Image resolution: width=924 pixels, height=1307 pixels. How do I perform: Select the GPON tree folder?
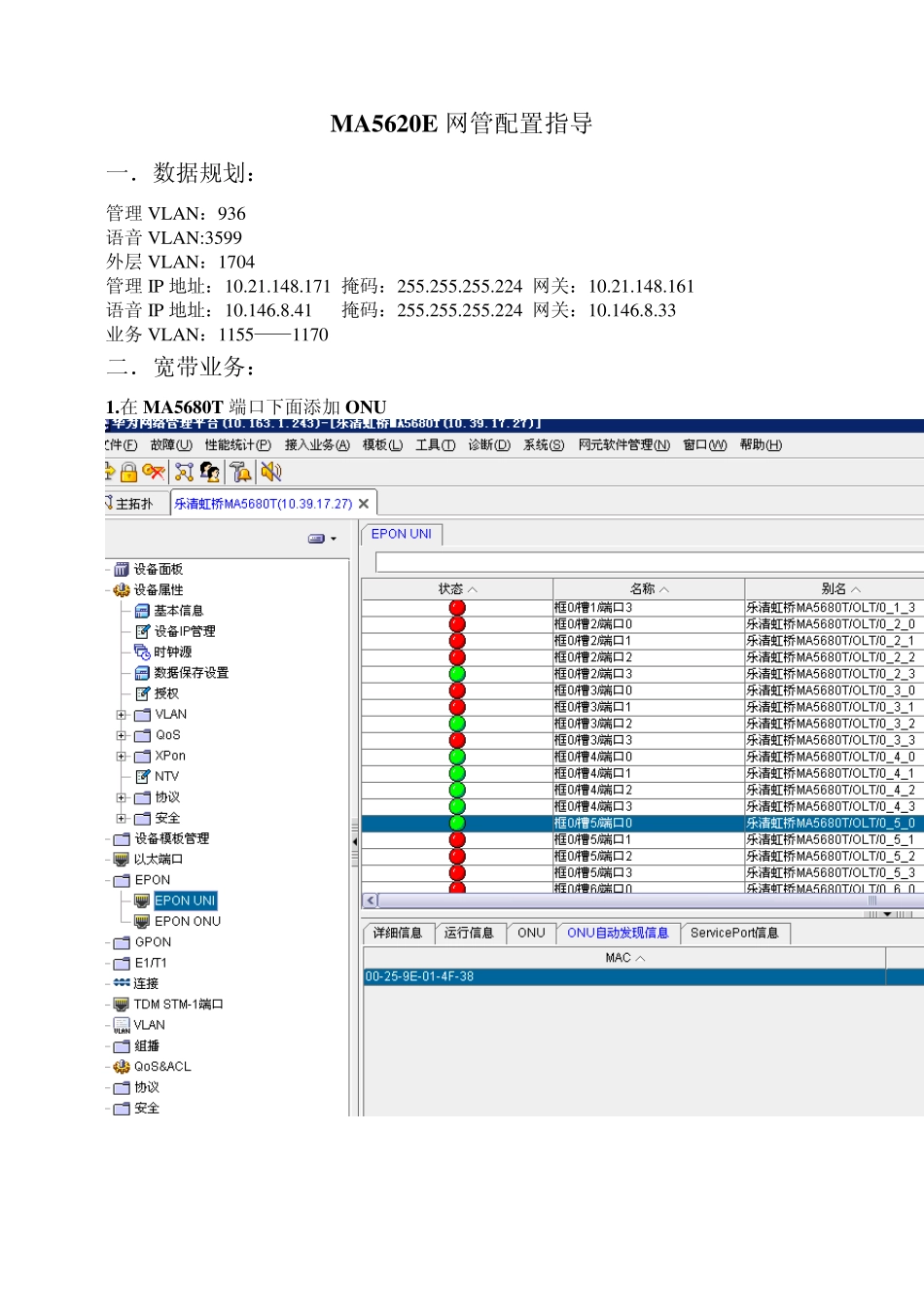coord(153,942)
